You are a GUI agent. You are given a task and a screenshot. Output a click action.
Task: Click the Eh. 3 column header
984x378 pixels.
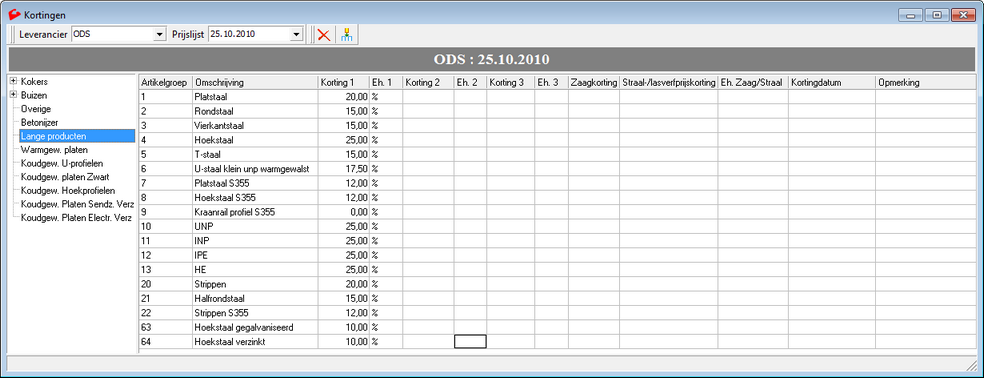click(x=552, y=83)
